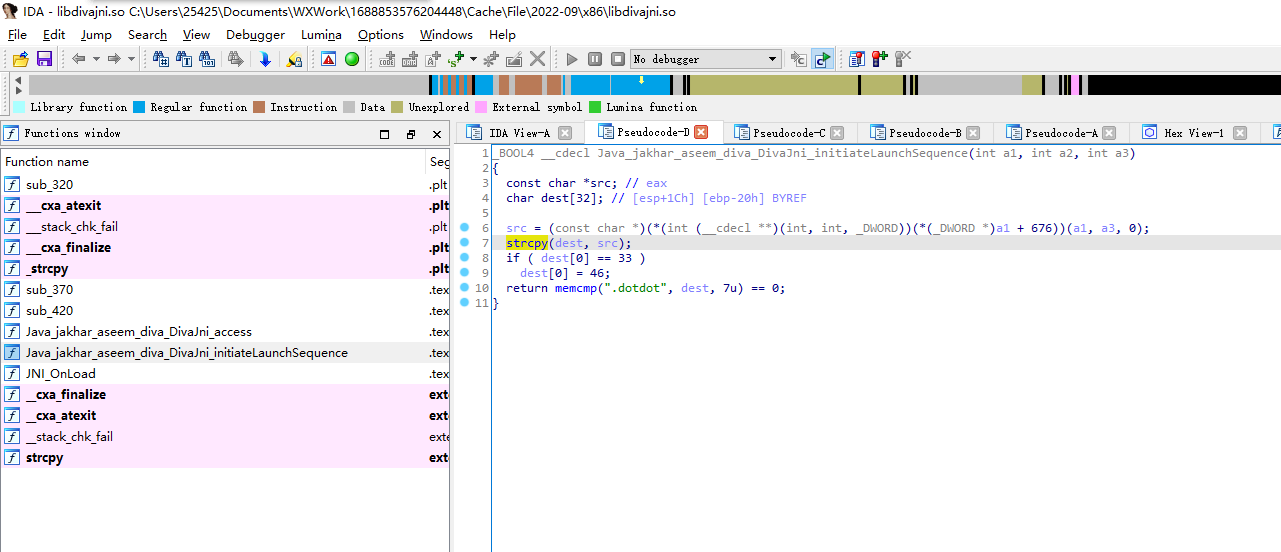Click the green circle icon
Screen dimensions: 1281x552
click(352, 59)
